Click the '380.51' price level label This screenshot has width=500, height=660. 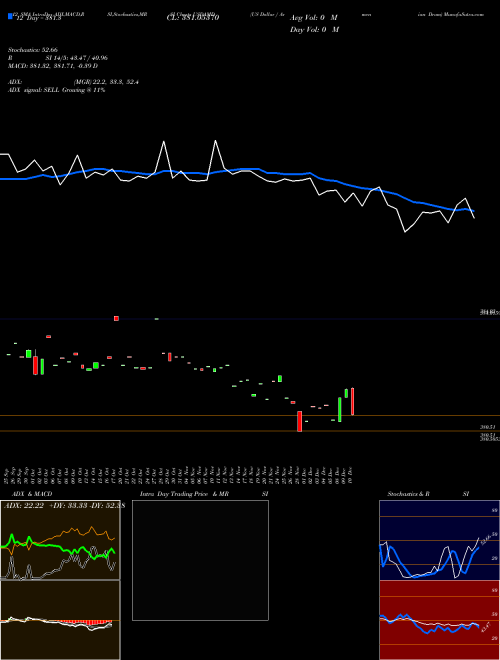coord(489,427)
